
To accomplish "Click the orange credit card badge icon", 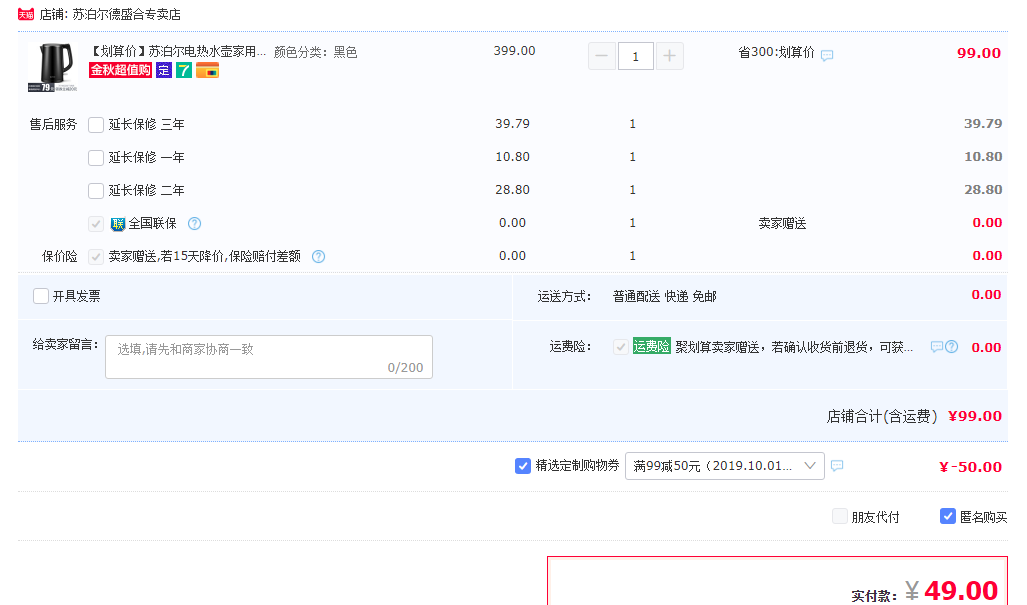I will coord(208,70).
